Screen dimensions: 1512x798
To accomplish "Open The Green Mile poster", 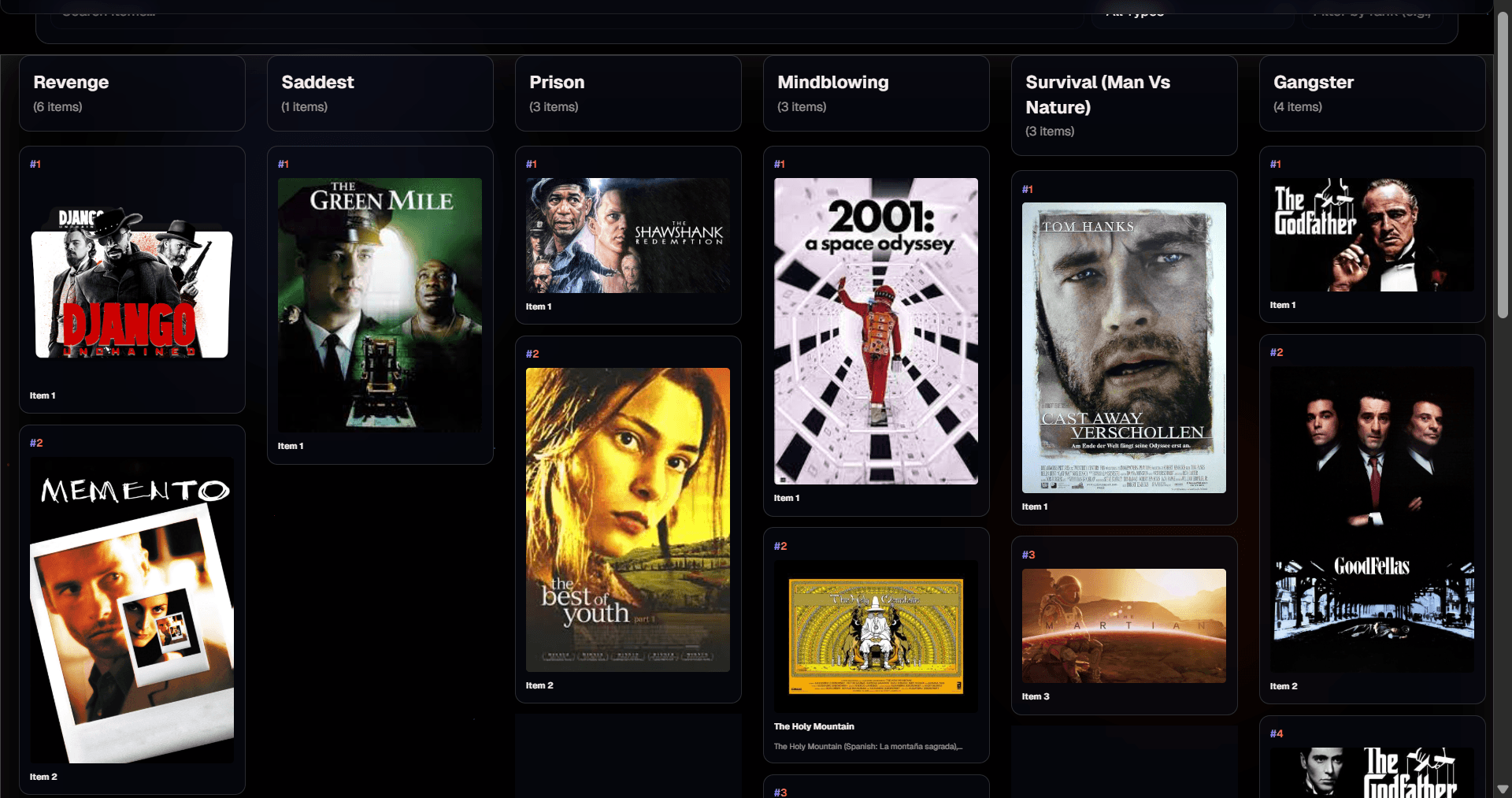I will click(380, 305).
